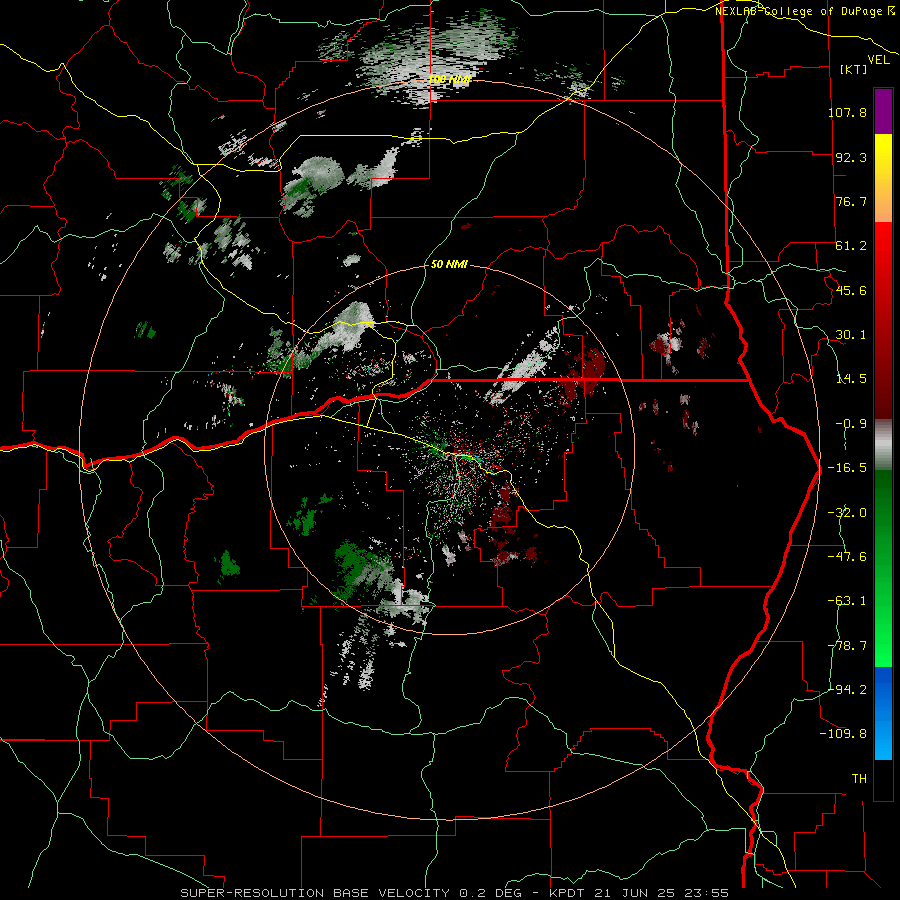
Task: Pick the green segment of the velocity scale
Action: point(883,568)
